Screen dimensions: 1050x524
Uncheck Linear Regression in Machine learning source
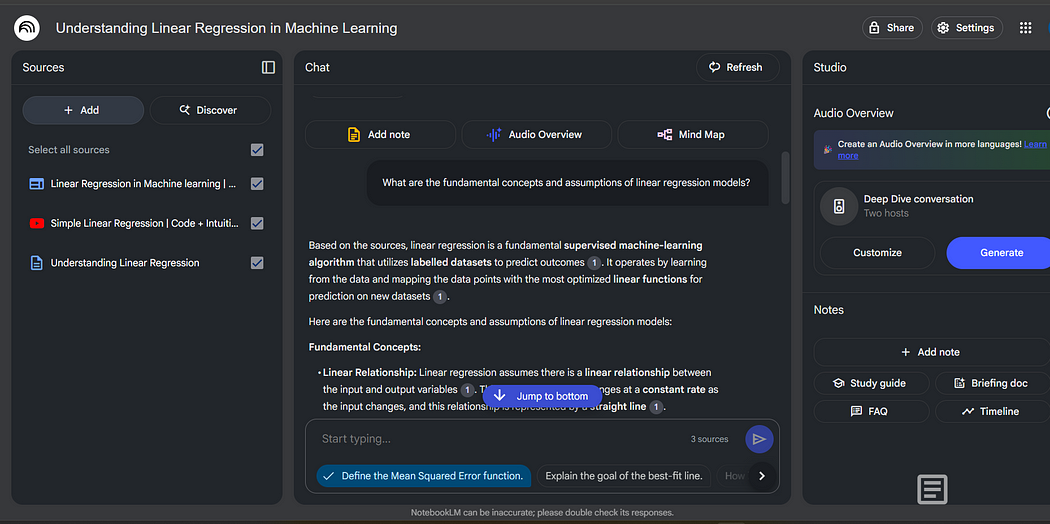coord(257,184)
